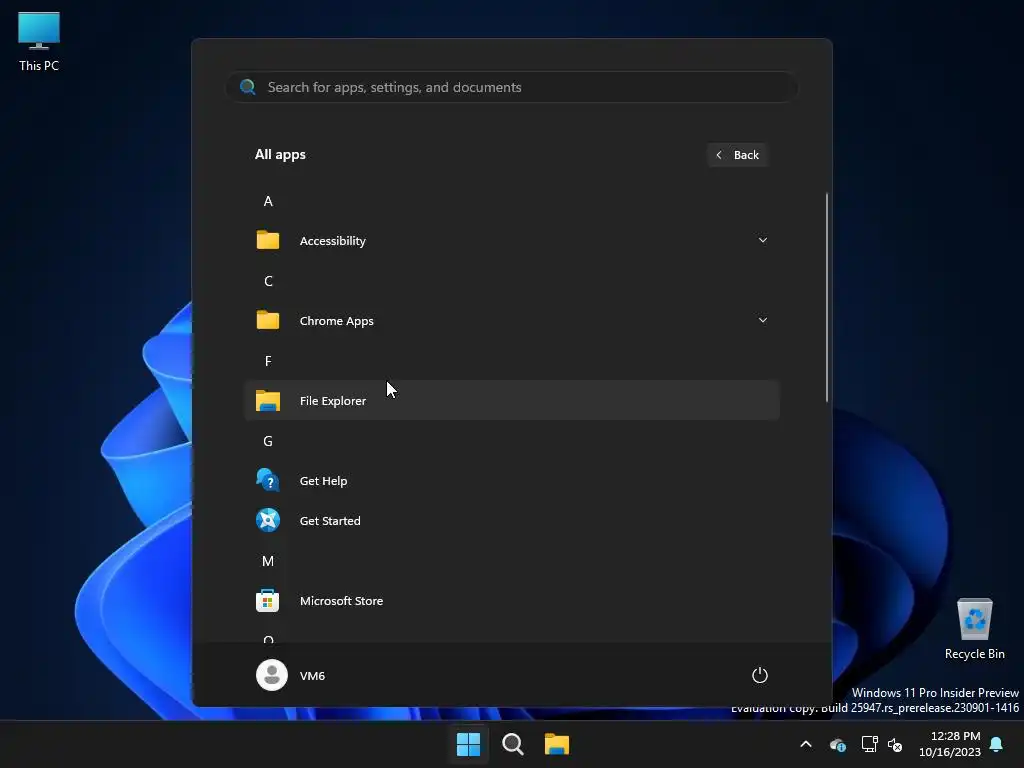1024x768 pixels.
Task: Open File Explorer from the taskbar
Action: point(557,744)
